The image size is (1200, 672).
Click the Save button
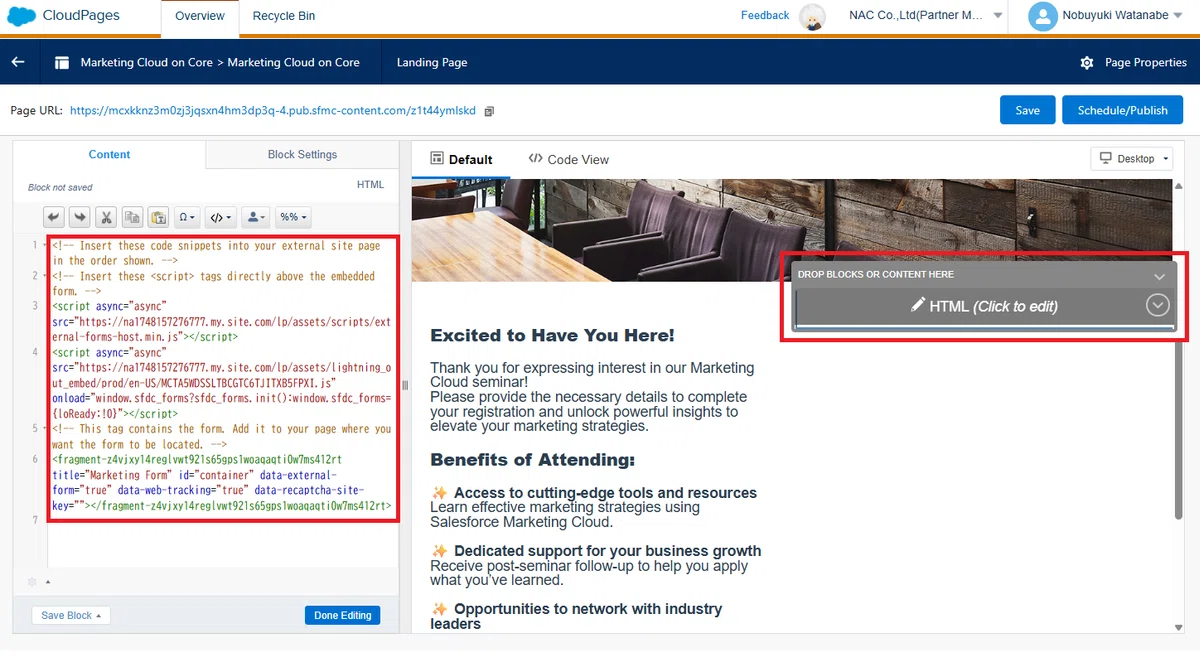pos(1027,110)
